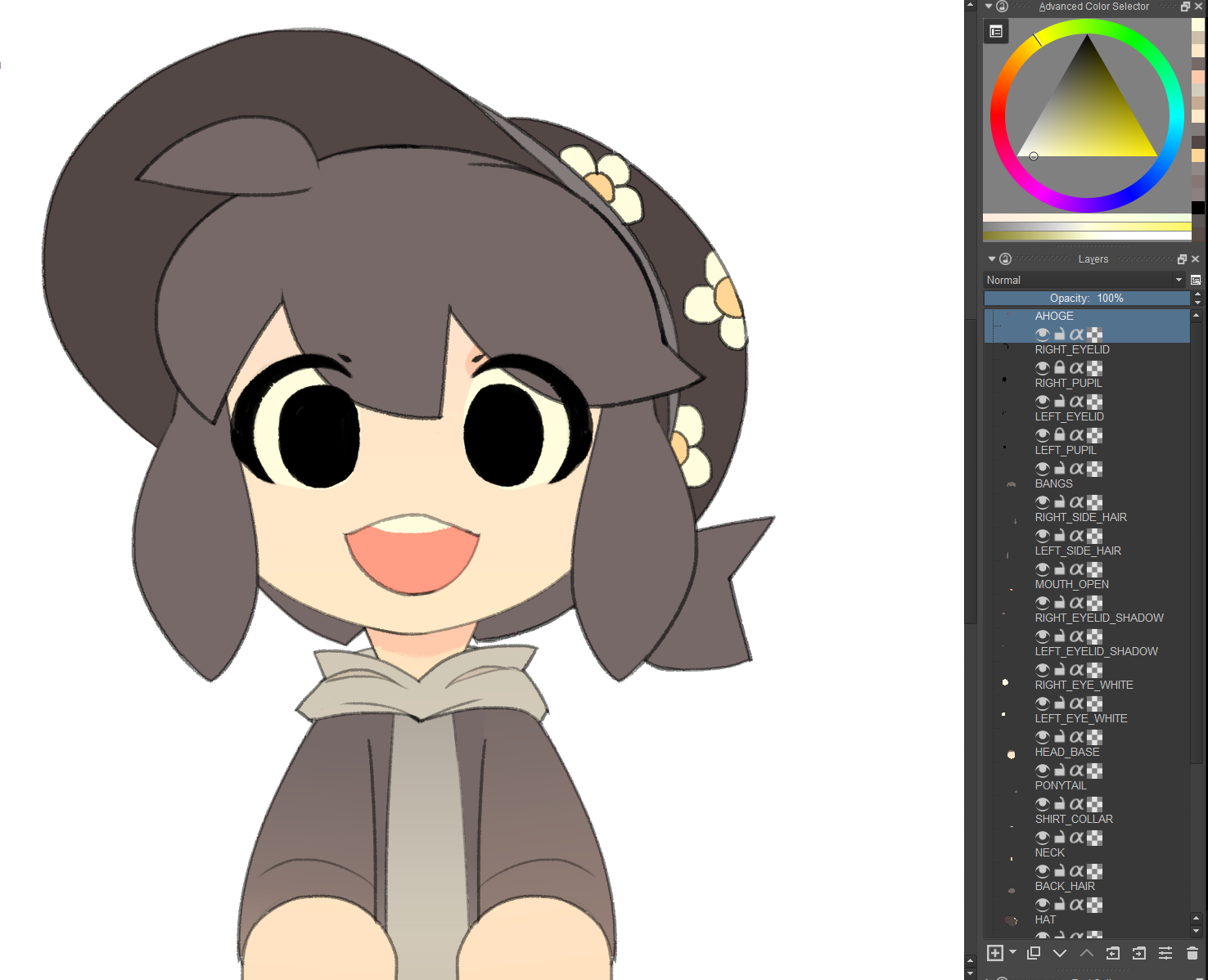Toggle lock on the Layers docker

[1005, 259]
